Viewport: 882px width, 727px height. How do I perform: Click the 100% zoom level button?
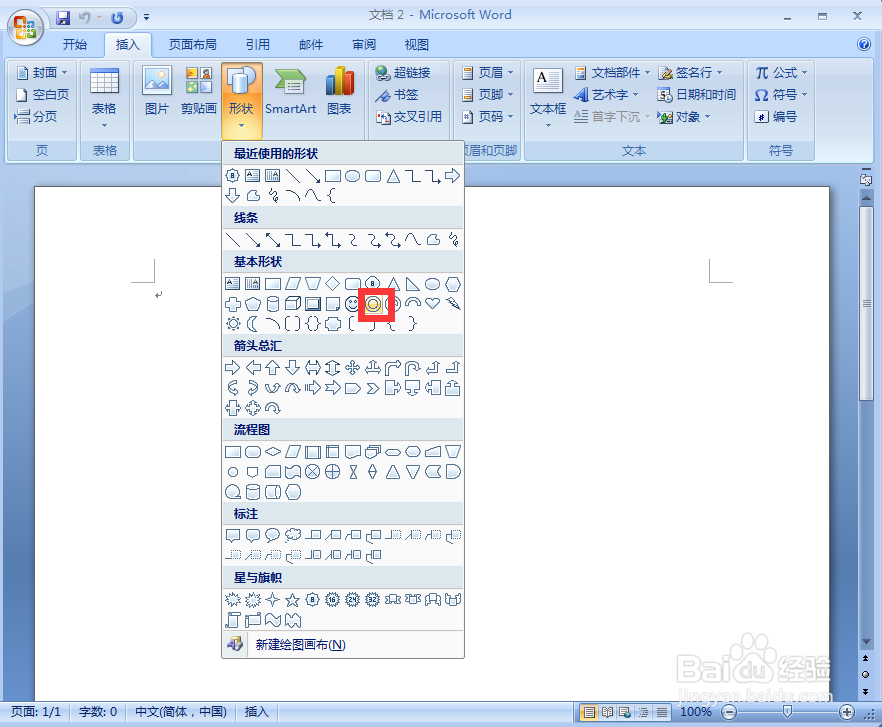(x=695, y=712)
